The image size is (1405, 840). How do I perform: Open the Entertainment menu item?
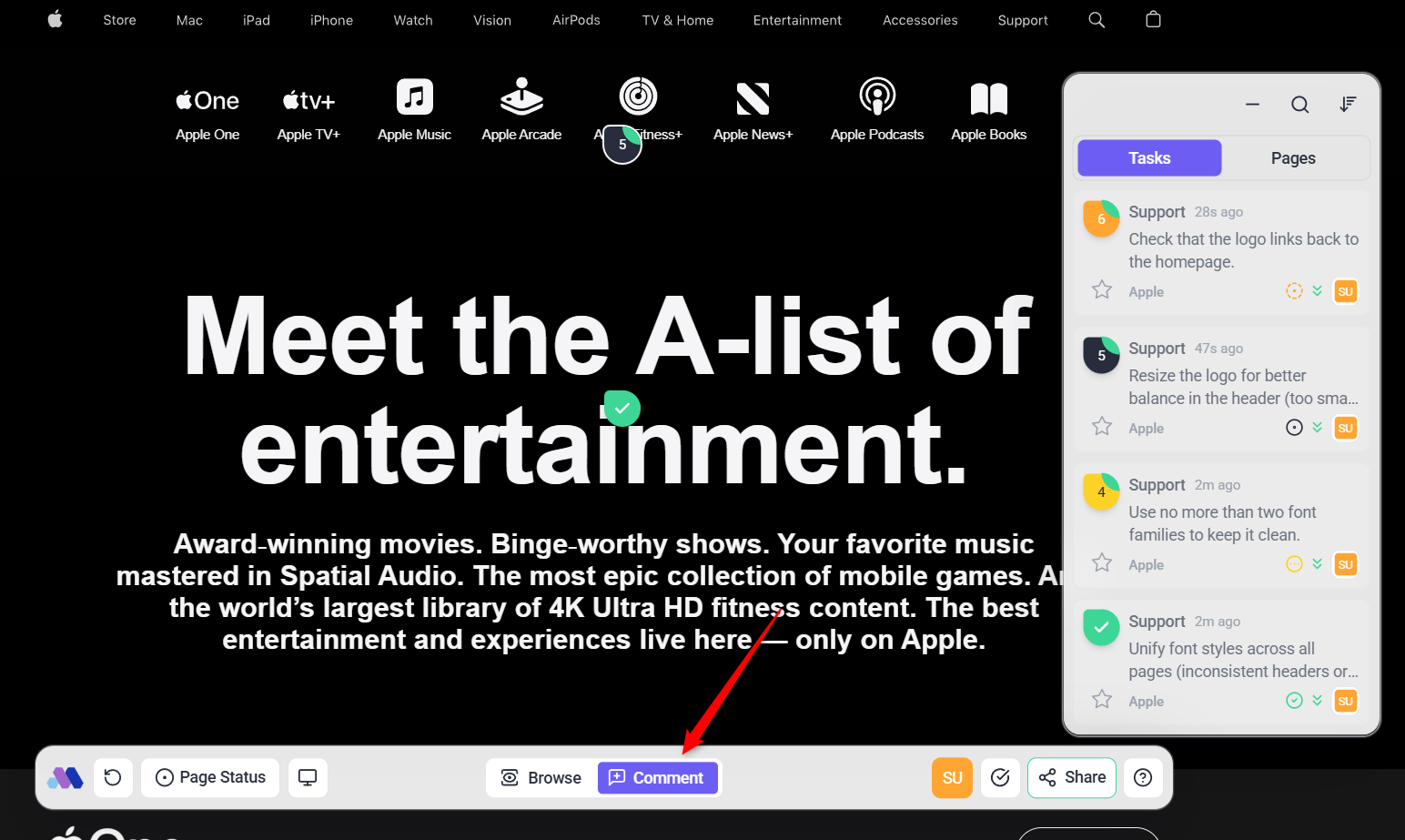pos(797,20)
